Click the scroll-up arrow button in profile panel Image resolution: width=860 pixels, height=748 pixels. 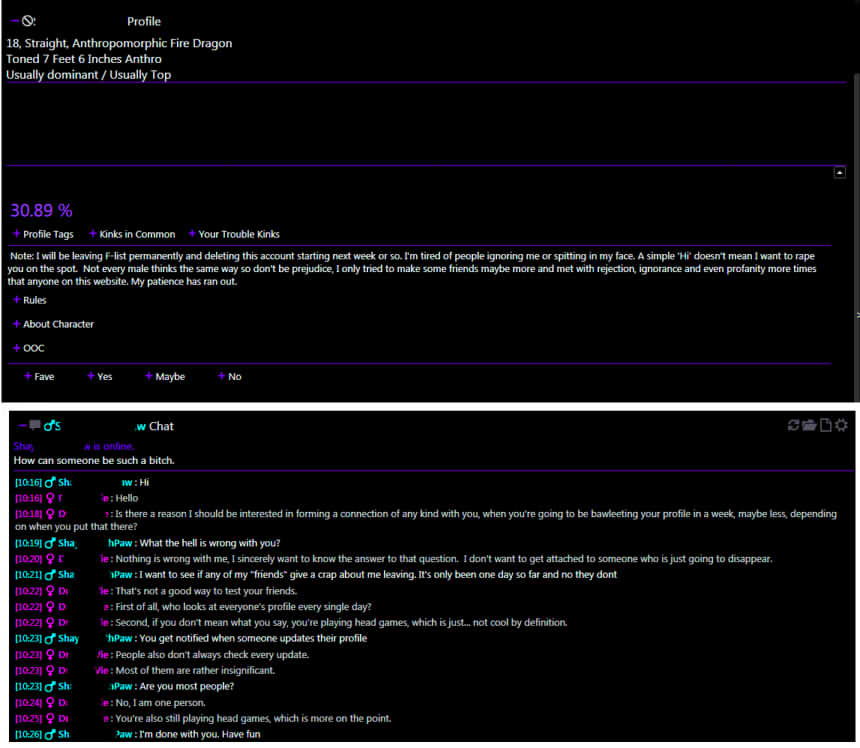click(840, 172)
